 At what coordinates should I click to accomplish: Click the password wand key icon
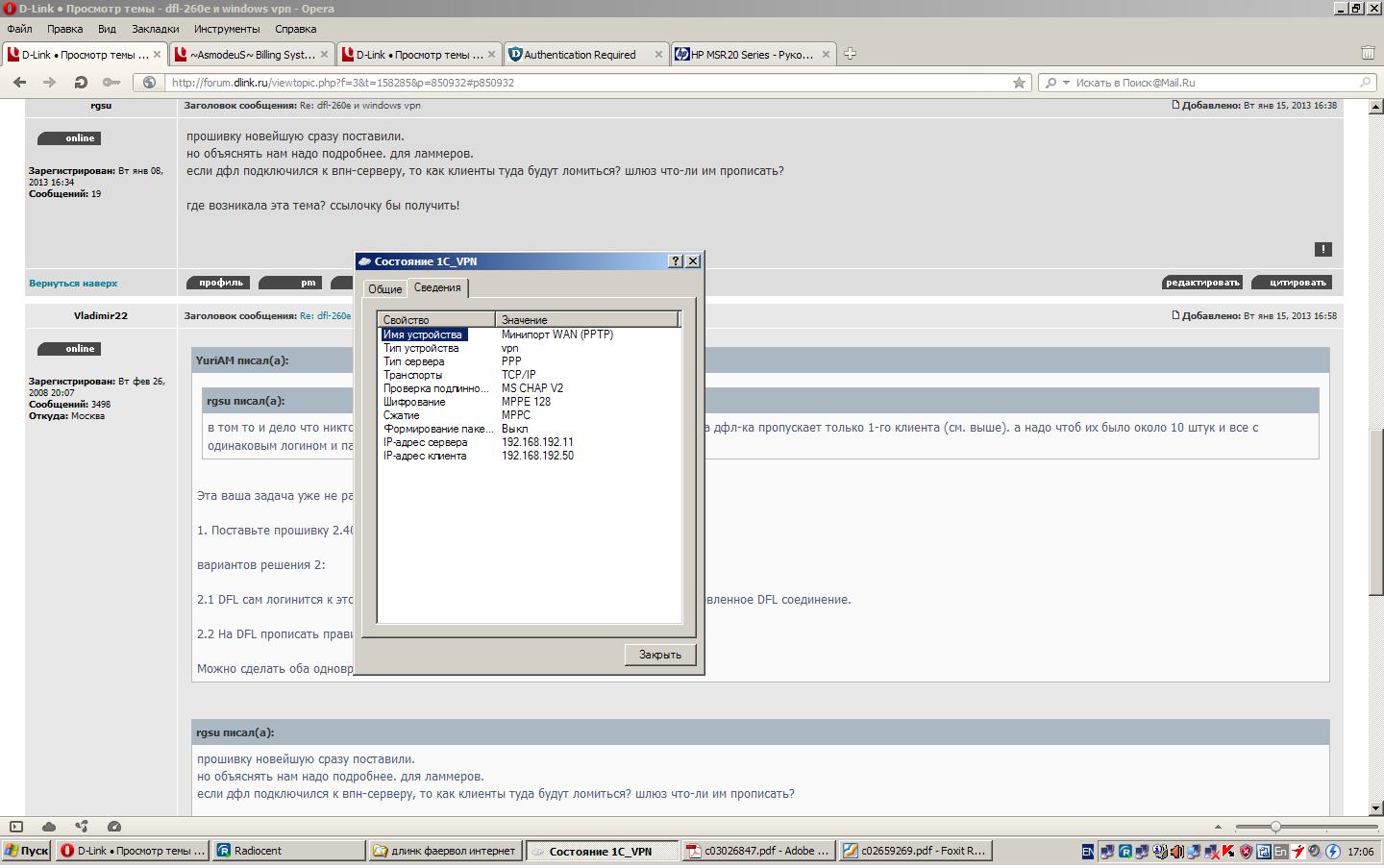[x=111, y=83]
